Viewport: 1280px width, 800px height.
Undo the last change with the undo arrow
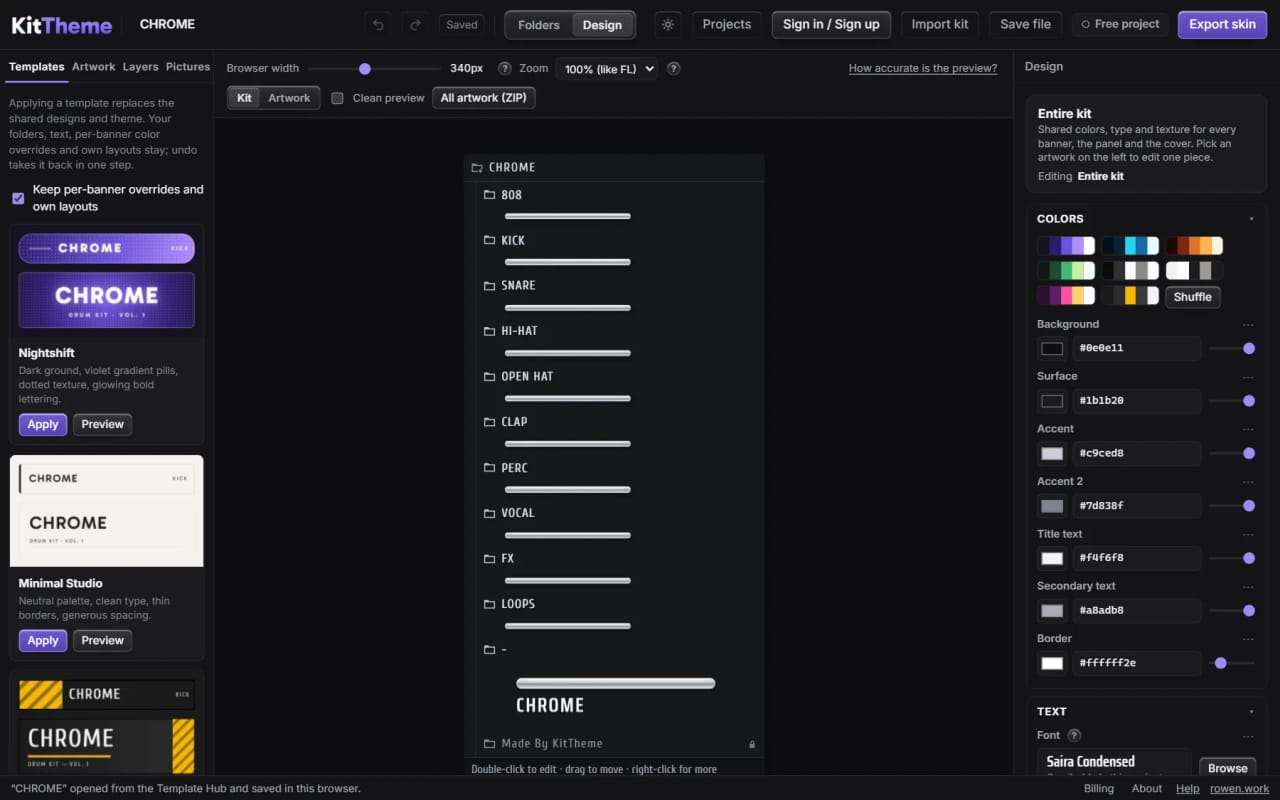378,24
